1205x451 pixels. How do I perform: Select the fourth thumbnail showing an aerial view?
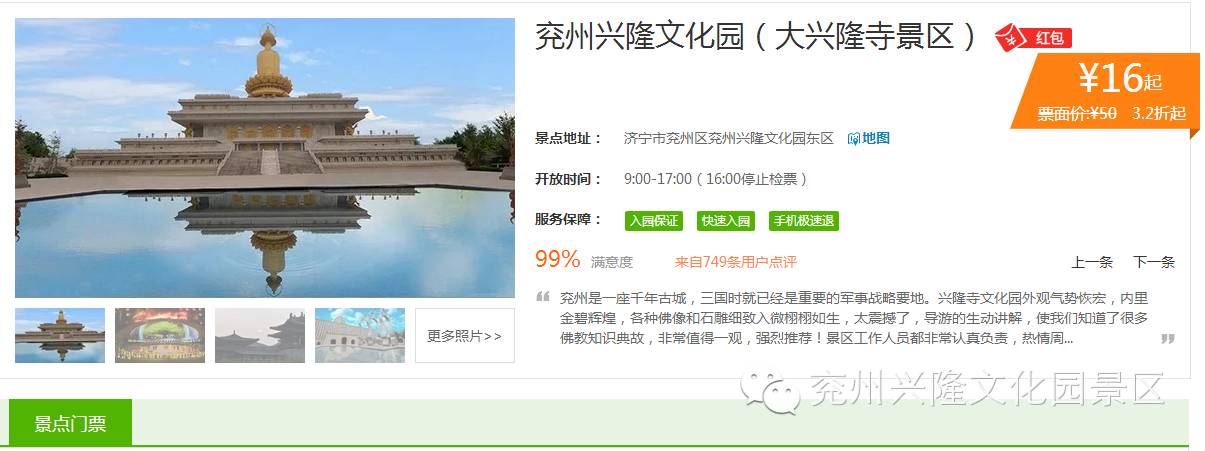pyautogui.click(x=360, y=335)
